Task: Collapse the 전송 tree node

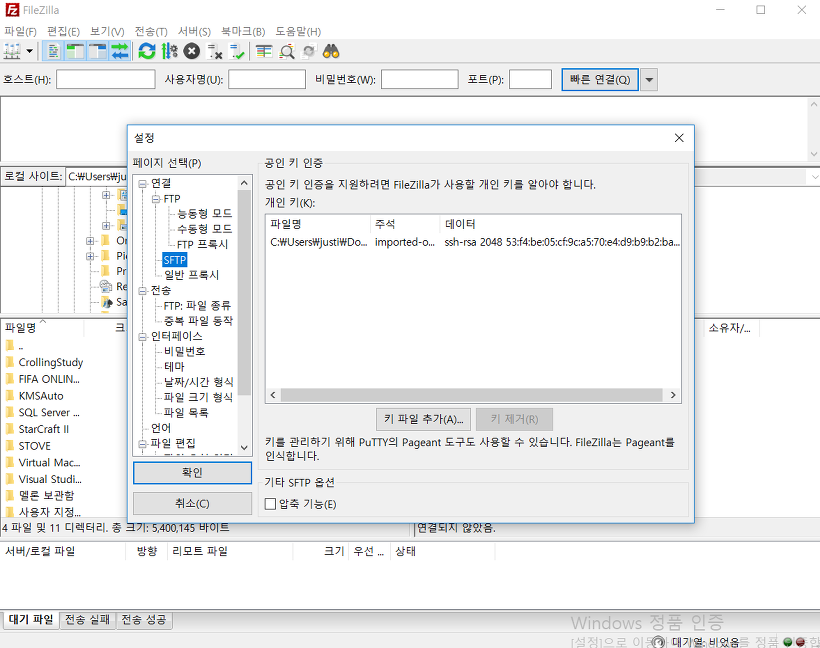Action: tap(142, 291)
